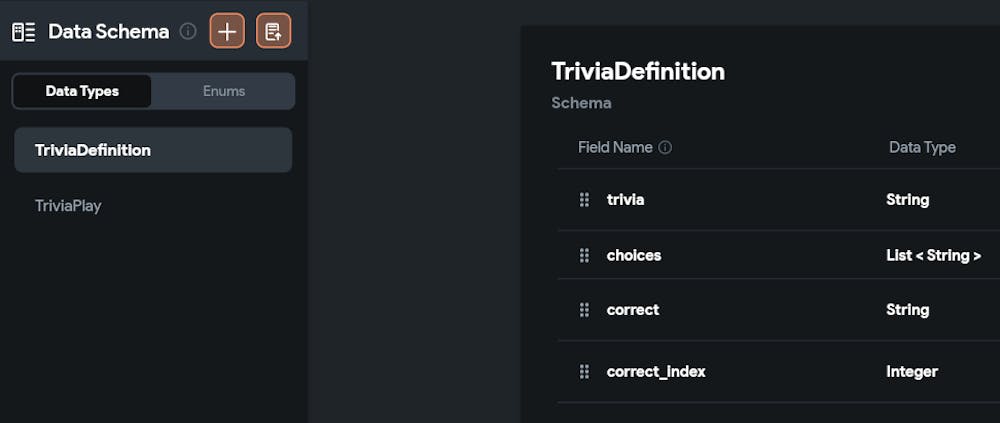Click the TriviaDefinition schema heading
Screen dimensions: 1000x423
tap(638, 72)
